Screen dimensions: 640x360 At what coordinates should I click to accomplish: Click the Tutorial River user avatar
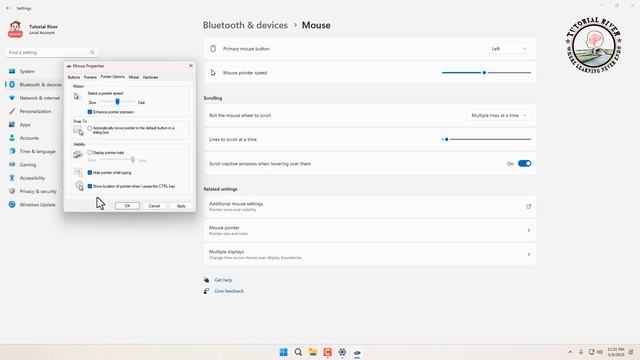[x=15, y=29]
